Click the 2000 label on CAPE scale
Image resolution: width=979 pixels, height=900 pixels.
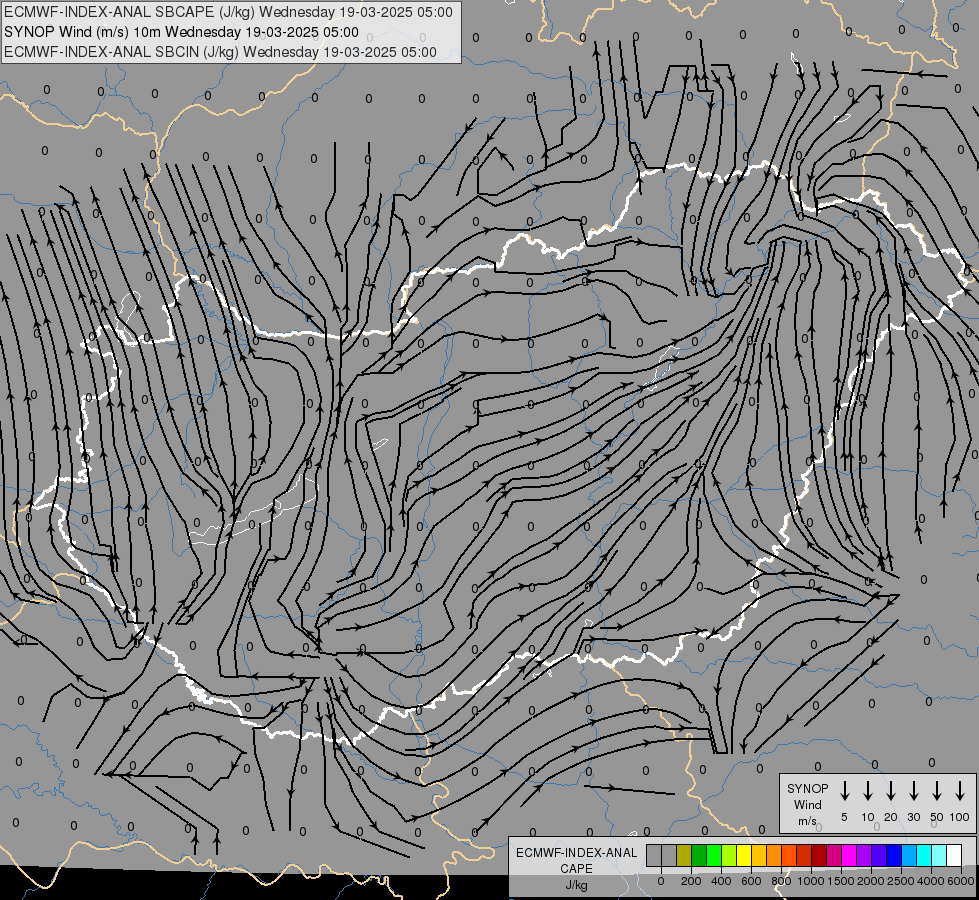coord(871,881)
